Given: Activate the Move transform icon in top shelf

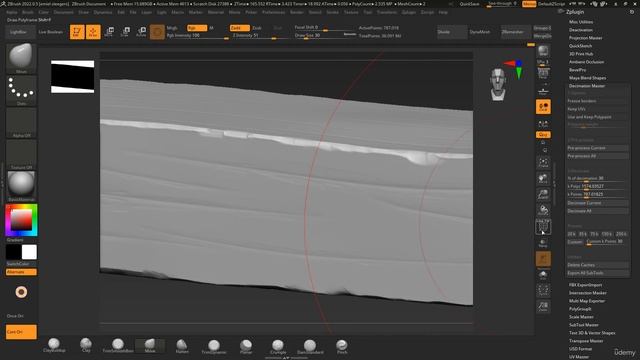Looking at the screenshot, I should [109, 32].
